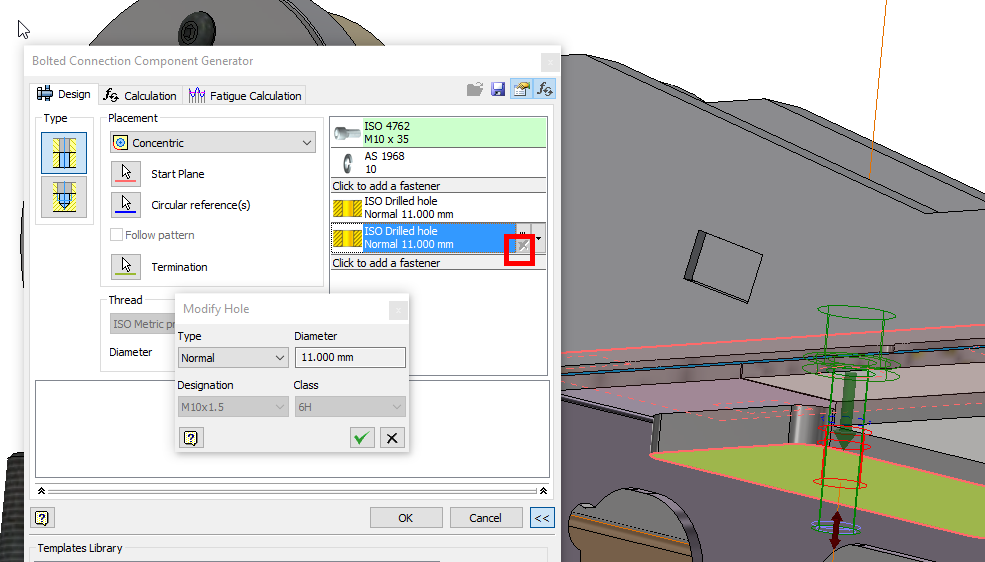The image size is (985, 562).
Task: Click the empty message summary box
Action: 292,429
